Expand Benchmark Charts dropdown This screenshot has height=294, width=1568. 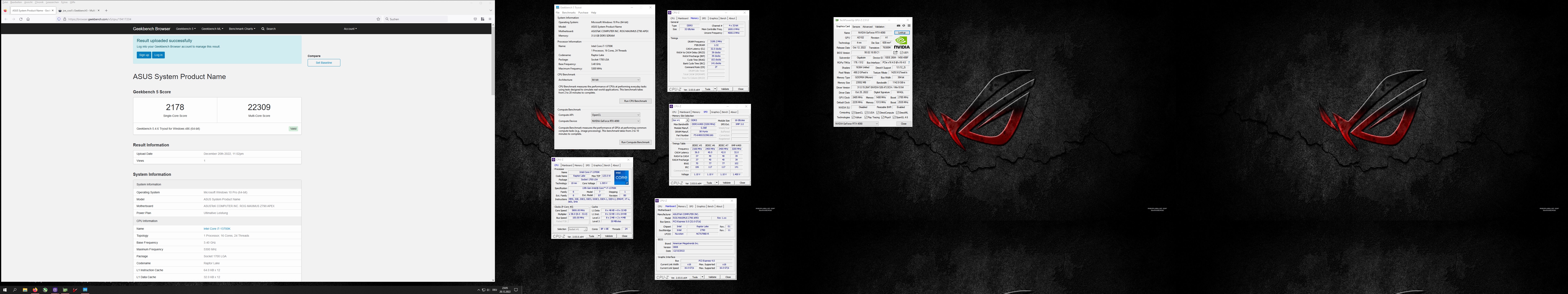(242, 29)
